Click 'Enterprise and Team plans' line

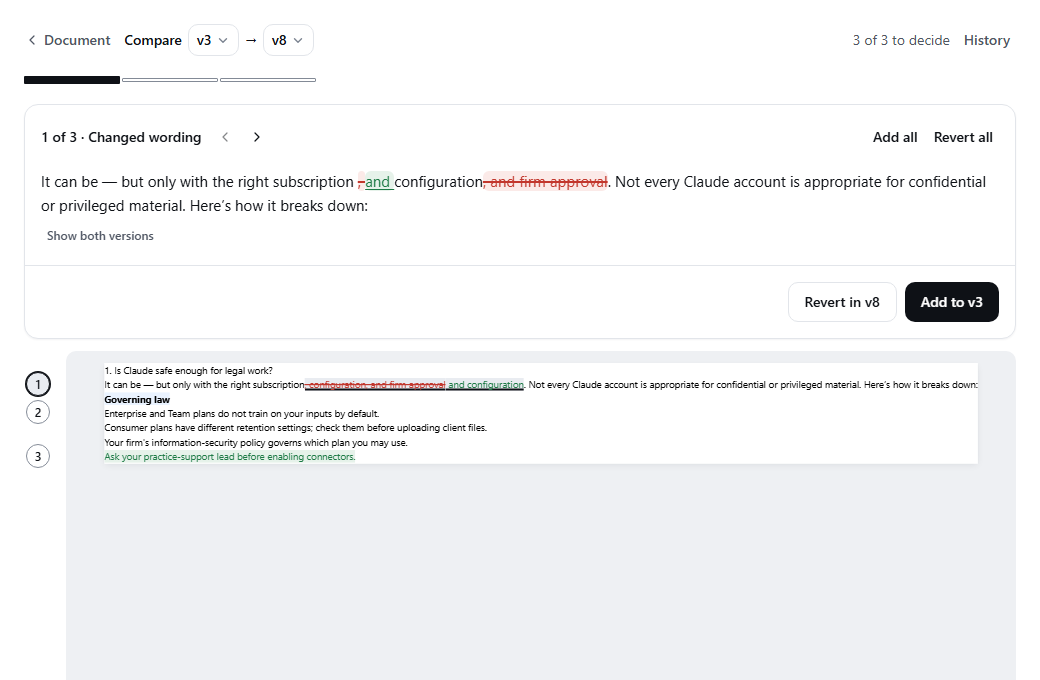click(x=241, y=413)
